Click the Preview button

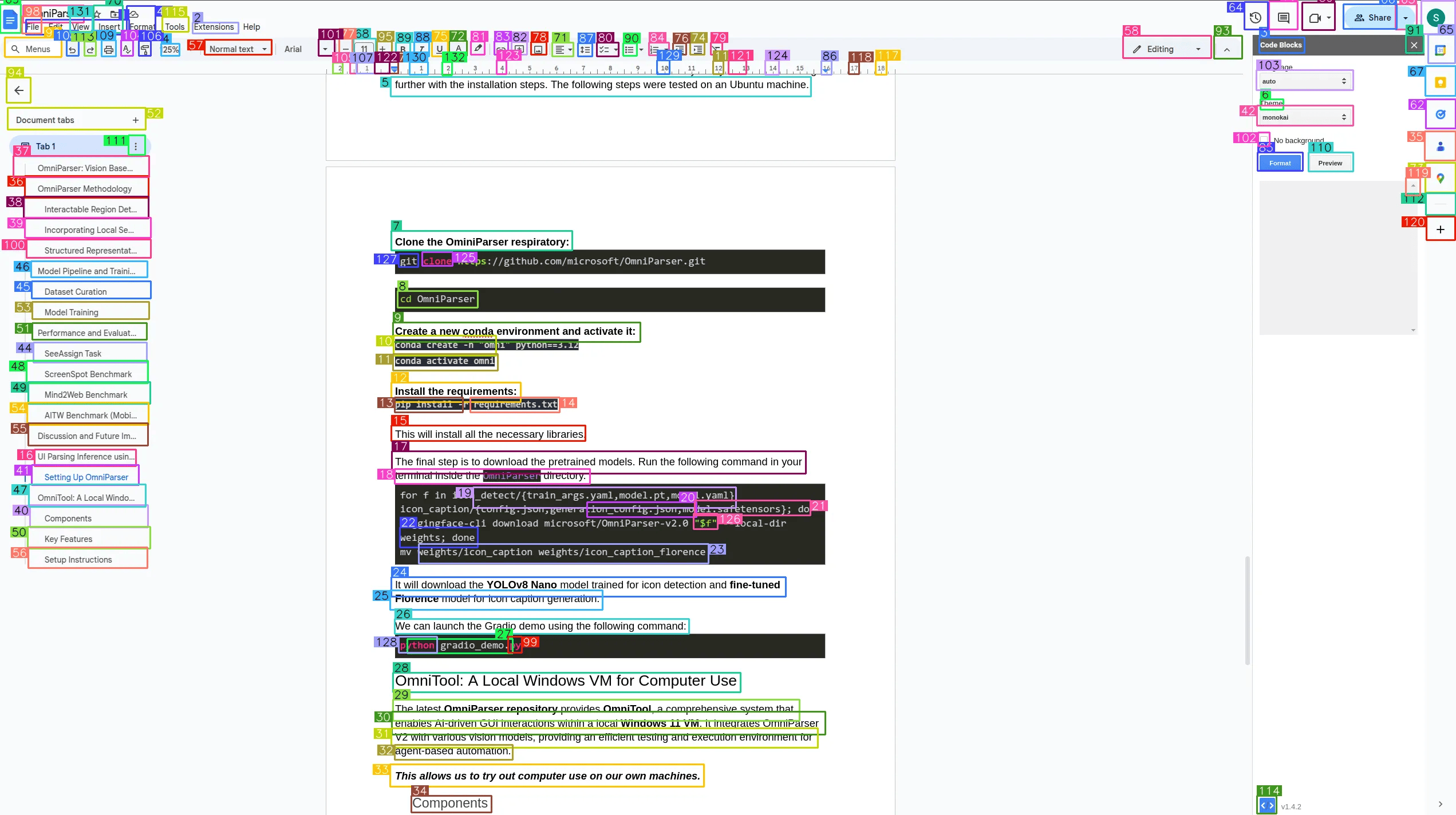1330,163
